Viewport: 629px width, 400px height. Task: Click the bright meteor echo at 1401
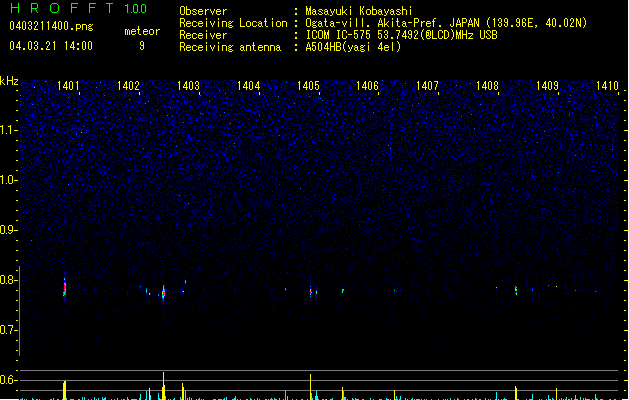pos(65,288)
